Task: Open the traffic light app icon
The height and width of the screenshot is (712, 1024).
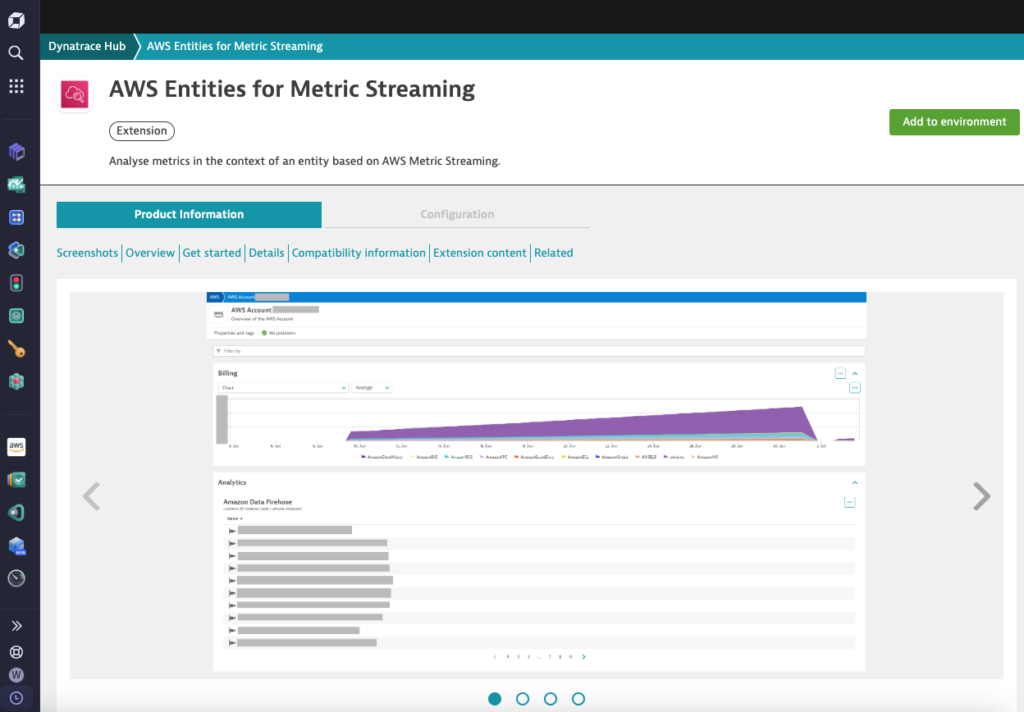Action: 16,283
